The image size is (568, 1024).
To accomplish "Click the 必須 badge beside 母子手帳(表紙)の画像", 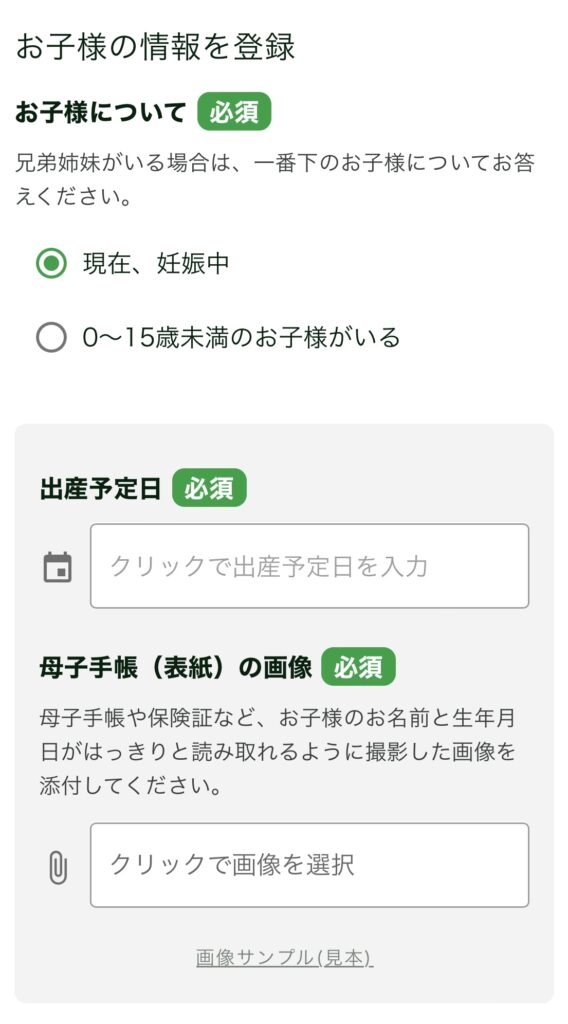I will pos(358,667).
